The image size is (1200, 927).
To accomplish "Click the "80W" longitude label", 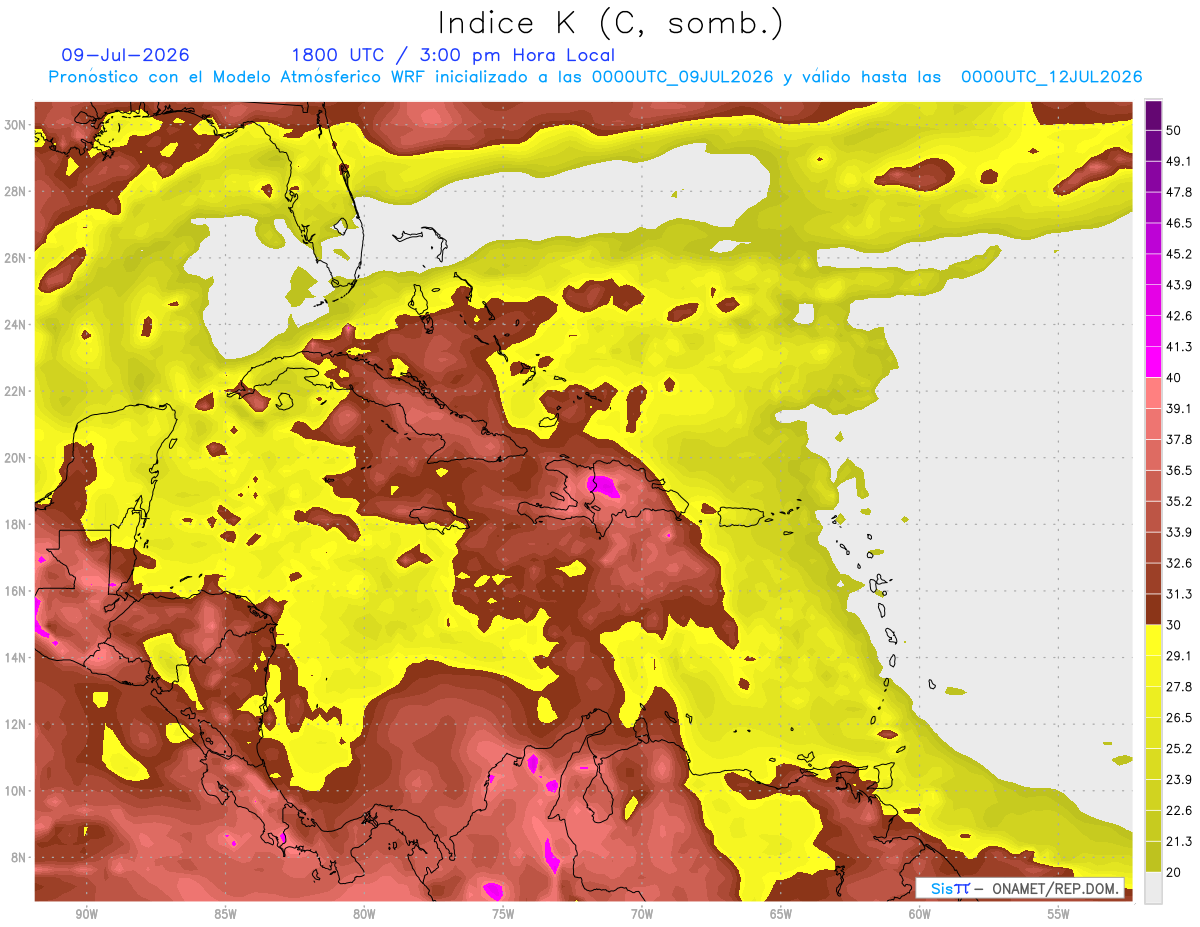I will pyautogui.click(x=364, y=914).
